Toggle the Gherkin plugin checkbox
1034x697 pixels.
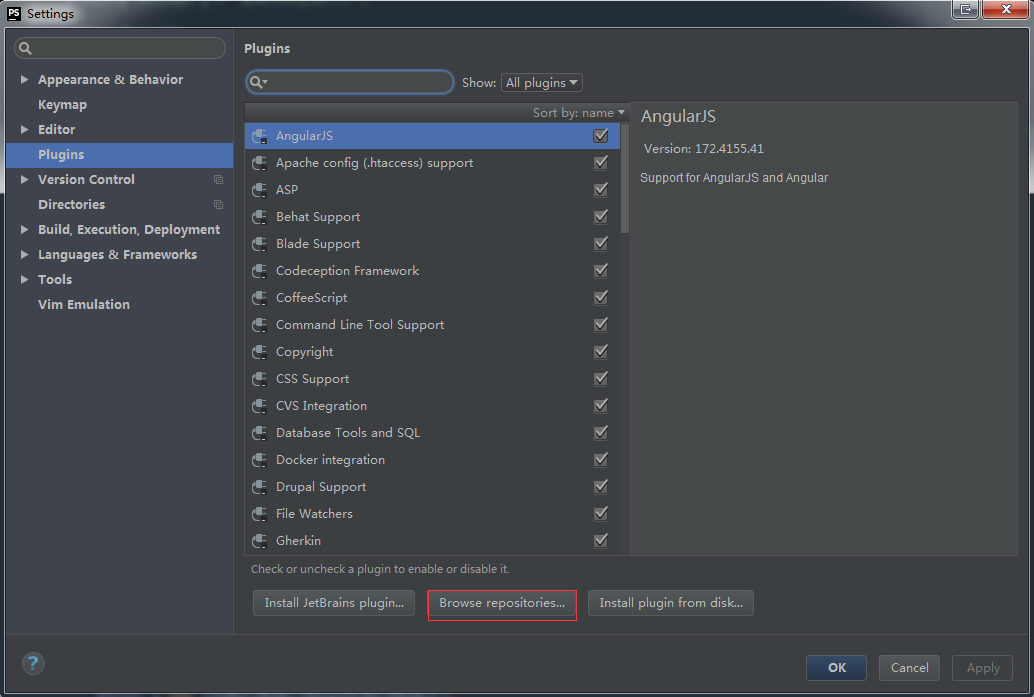click(601, 541)
